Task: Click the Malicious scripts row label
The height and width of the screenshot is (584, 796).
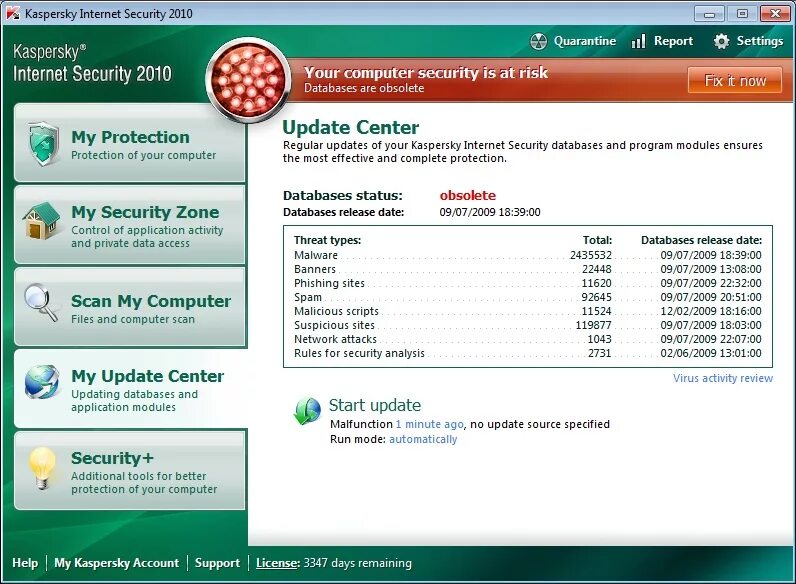Action: [336, 311]
